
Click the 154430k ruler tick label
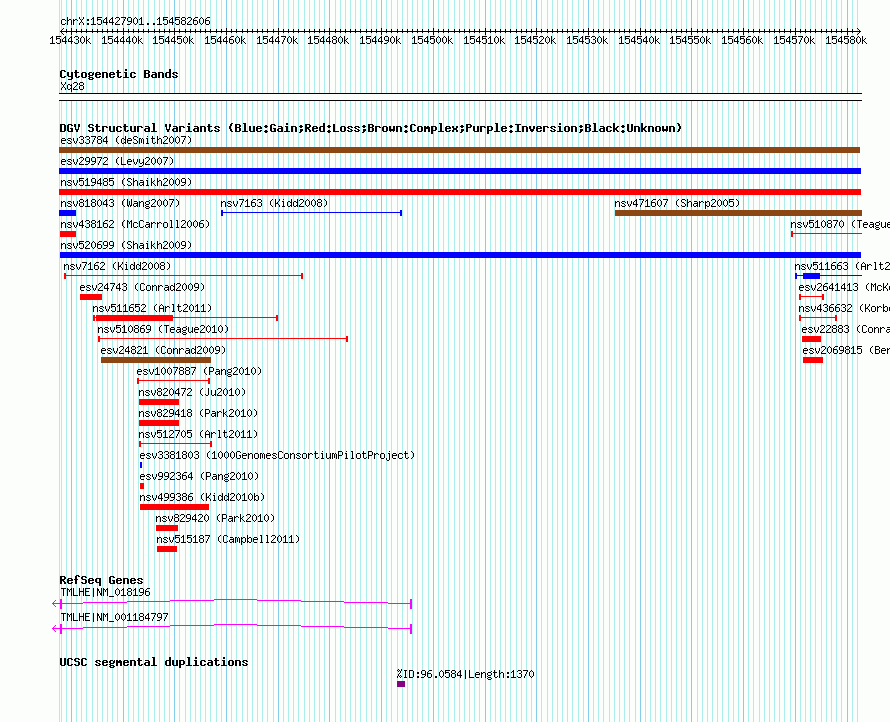pos(70,40)
